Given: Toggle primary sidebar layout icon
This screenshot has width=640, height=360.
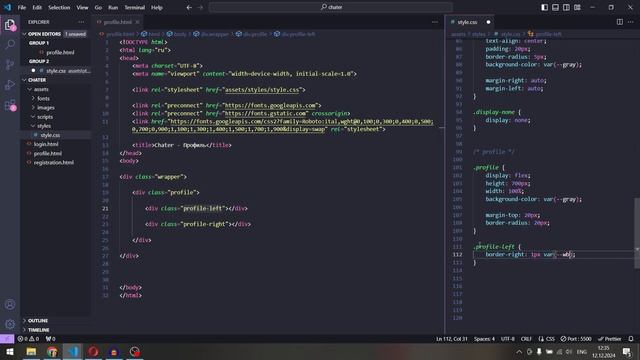Looking at the screenshot, I should [x=544, y=7].
